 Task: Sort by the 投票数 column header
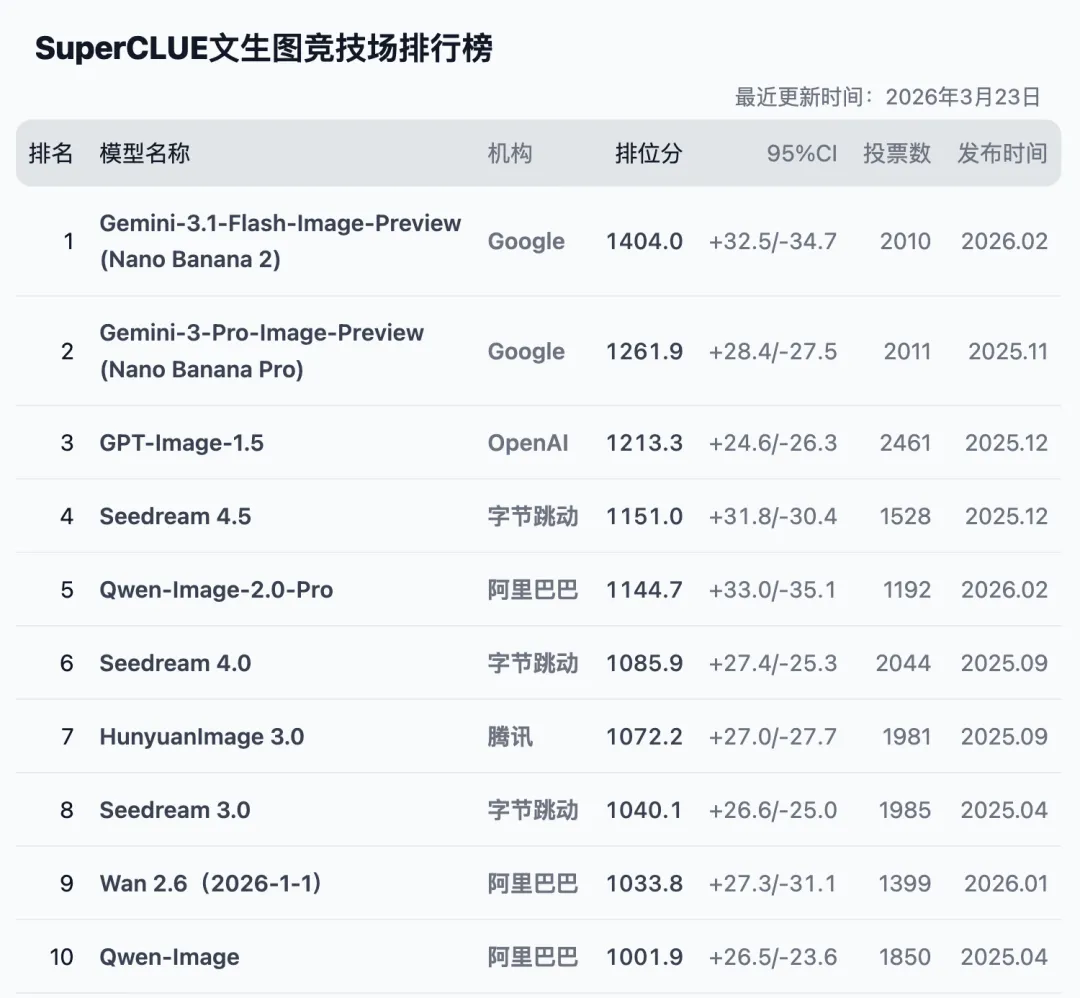click(x=897, y=153)
